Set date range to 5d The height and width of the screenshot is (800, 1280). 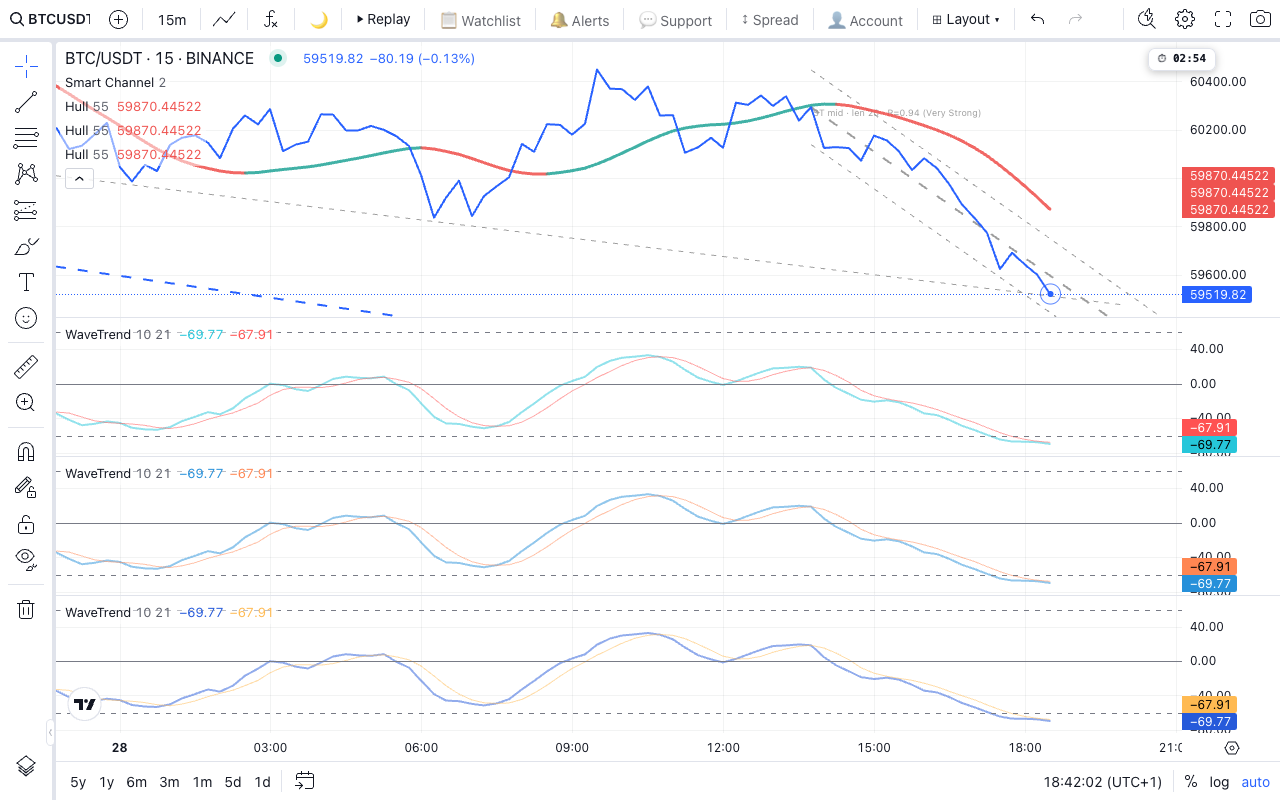pos(233,782)
